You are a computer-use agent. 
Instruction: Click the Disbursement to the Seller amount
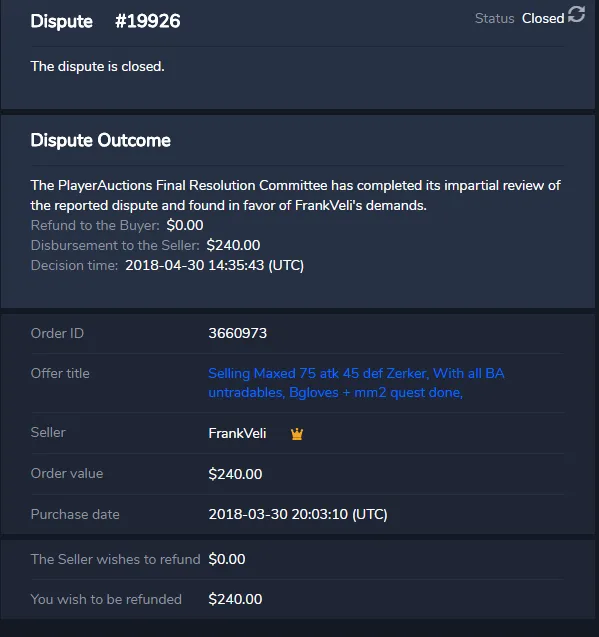[x=233, y=245]
